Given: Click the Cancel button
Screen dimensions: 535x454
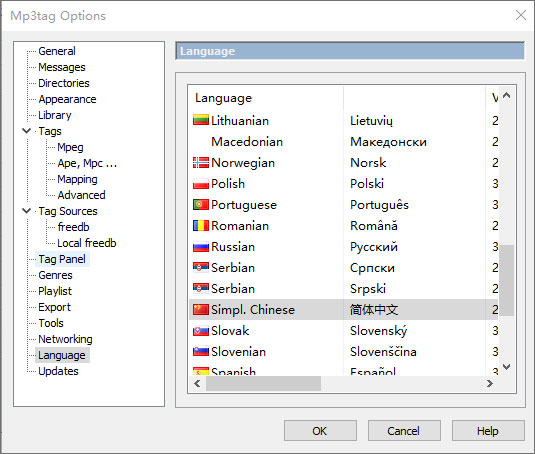Looking at the screenshot, I should pos(404,431).
